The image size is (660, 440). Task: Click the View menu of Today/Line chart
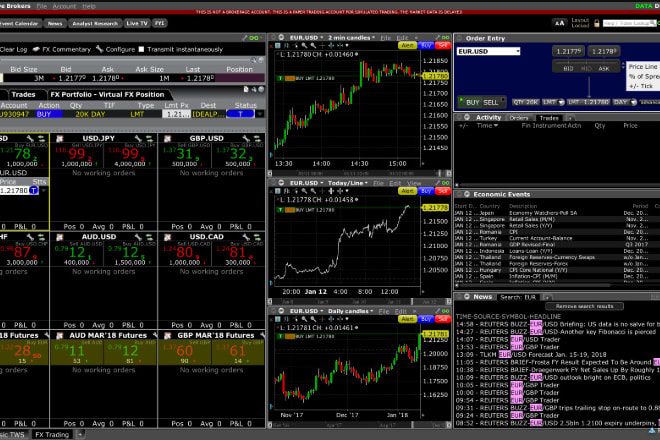[414, 183]
